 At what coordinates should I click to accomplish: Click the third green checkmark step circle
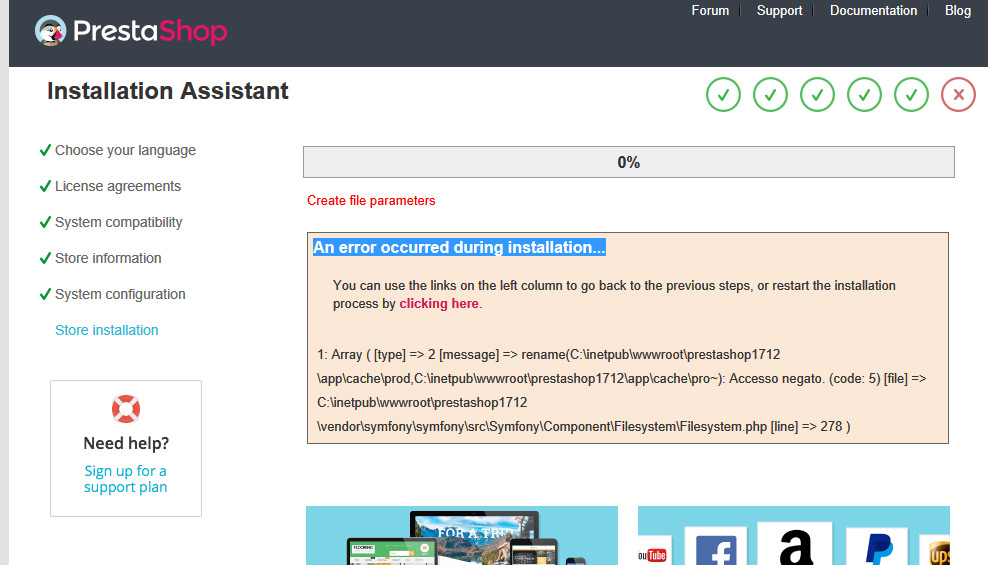[x=817, y=94]
